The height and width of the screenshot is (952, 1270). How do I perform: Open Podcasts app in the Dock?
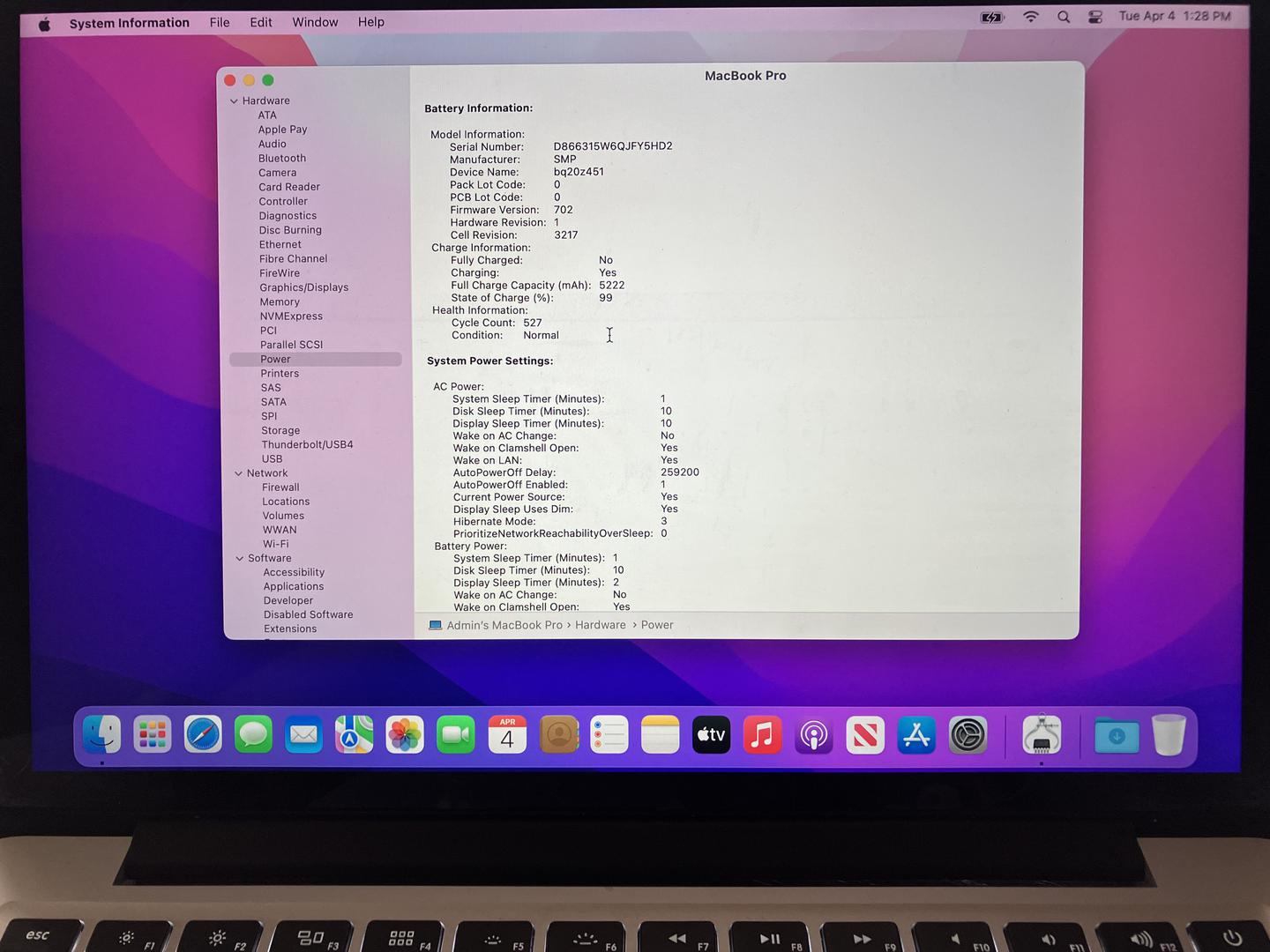tap(813, 734)
